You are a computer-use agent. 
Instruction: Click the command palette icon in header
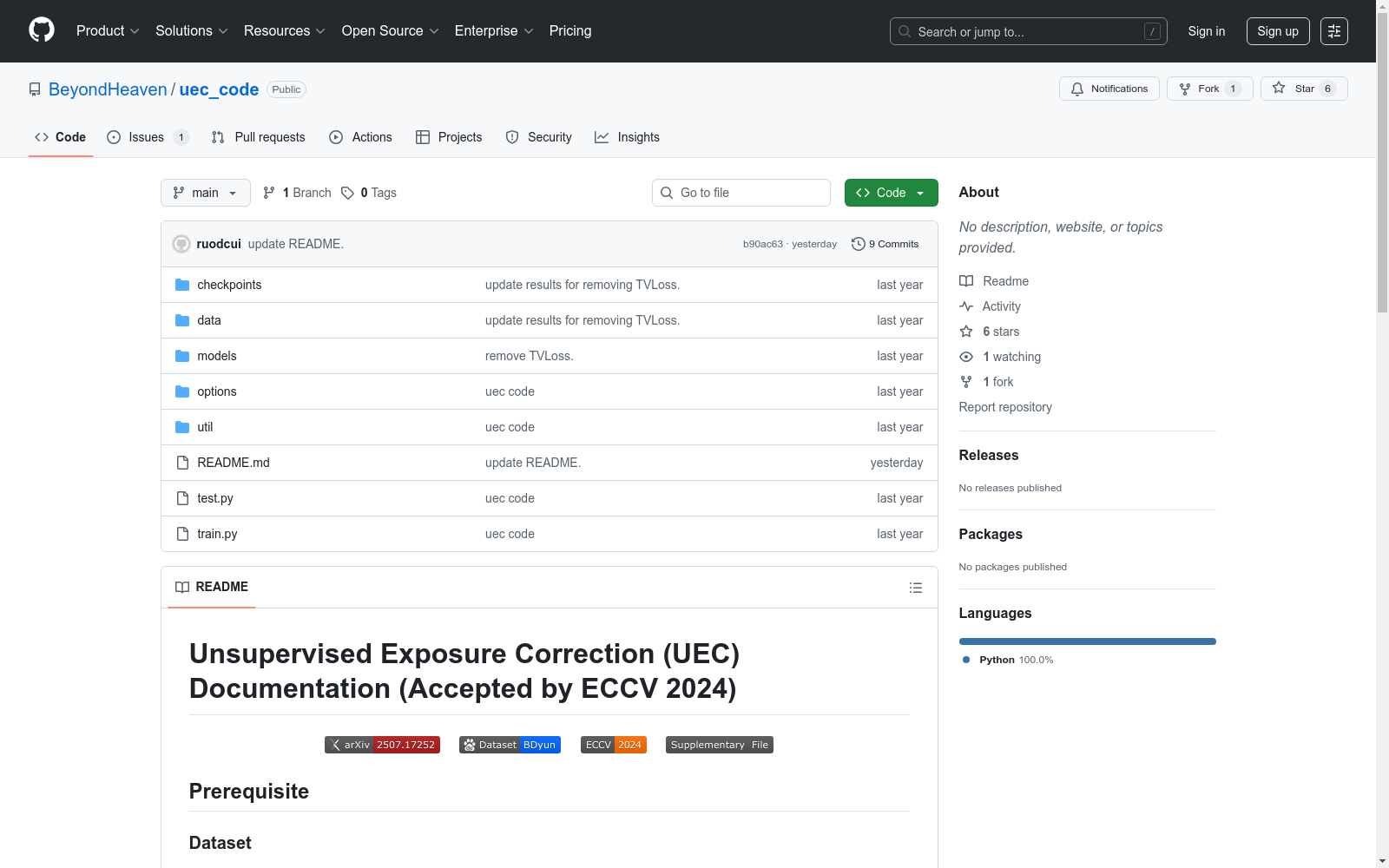tap(1334, 31)
